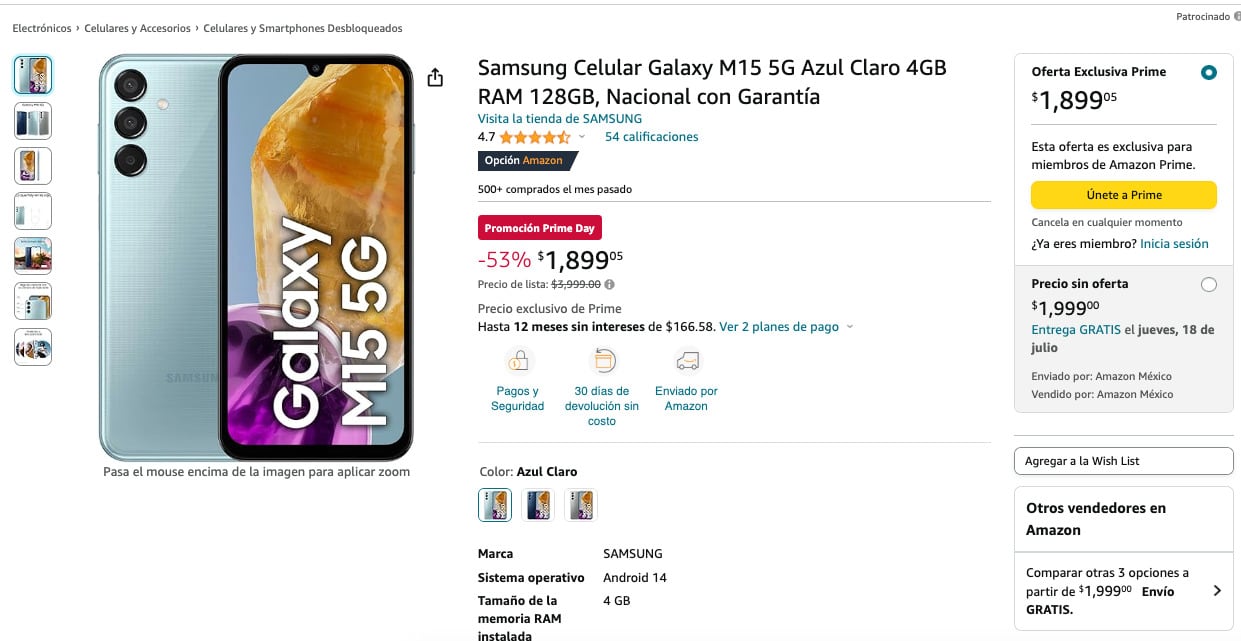1241x641 pixels.
Task: Click the arrow in Otros vendedores box
Action: point(1217,591)
